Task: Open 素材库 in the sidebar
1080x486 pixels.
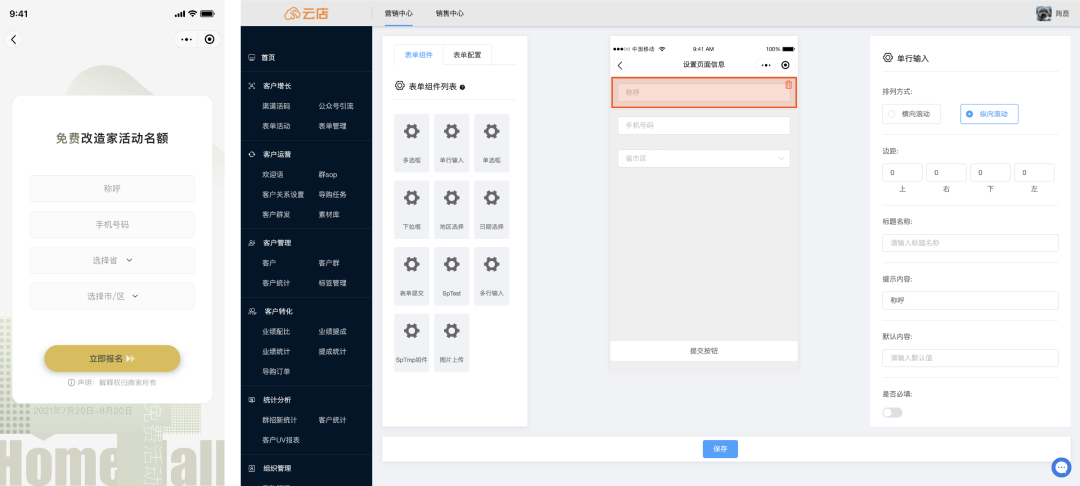Action: pyautogui.click(x=329, y=214)
